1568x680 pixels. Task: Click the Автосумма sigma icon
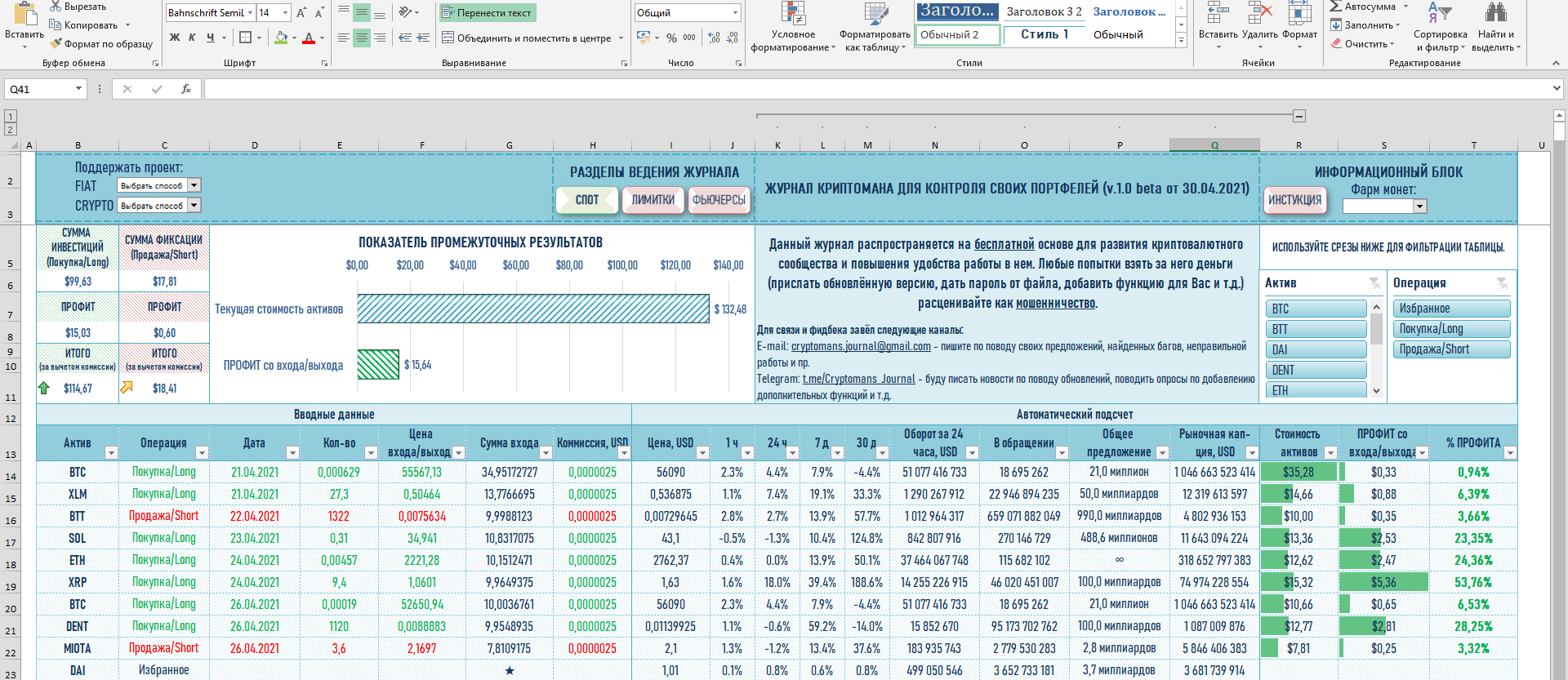pyautogui.click(x=1336, y=7)
